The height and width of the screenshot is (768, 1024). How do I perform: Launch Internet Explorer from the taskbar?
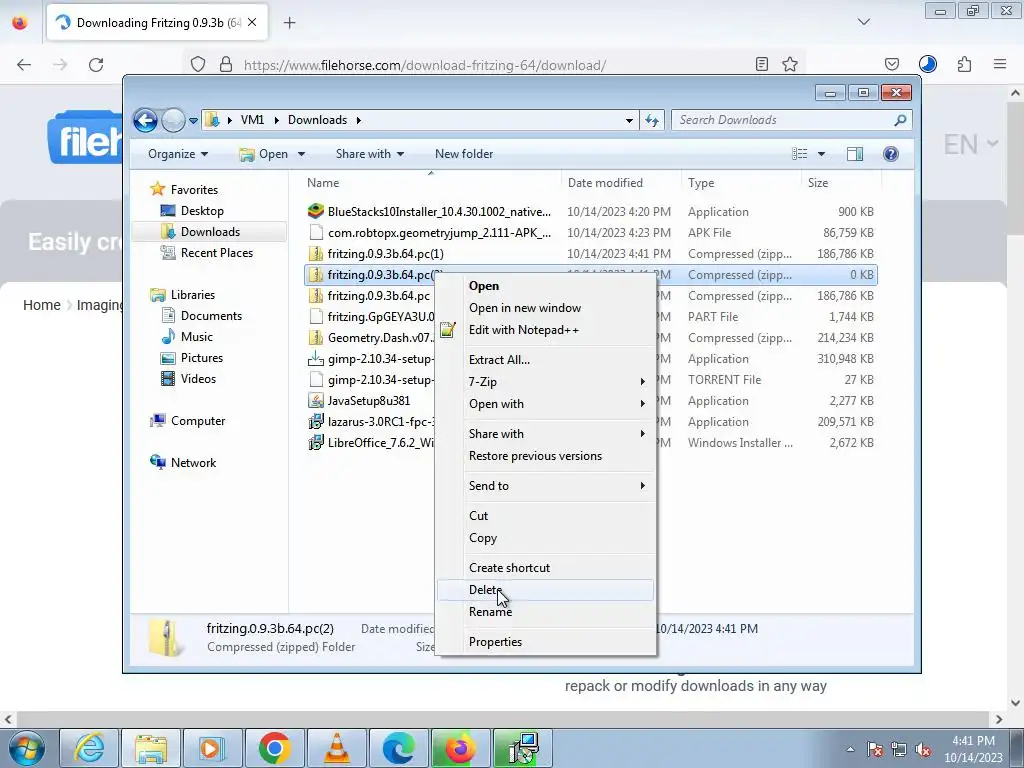[x=89, y=748]
